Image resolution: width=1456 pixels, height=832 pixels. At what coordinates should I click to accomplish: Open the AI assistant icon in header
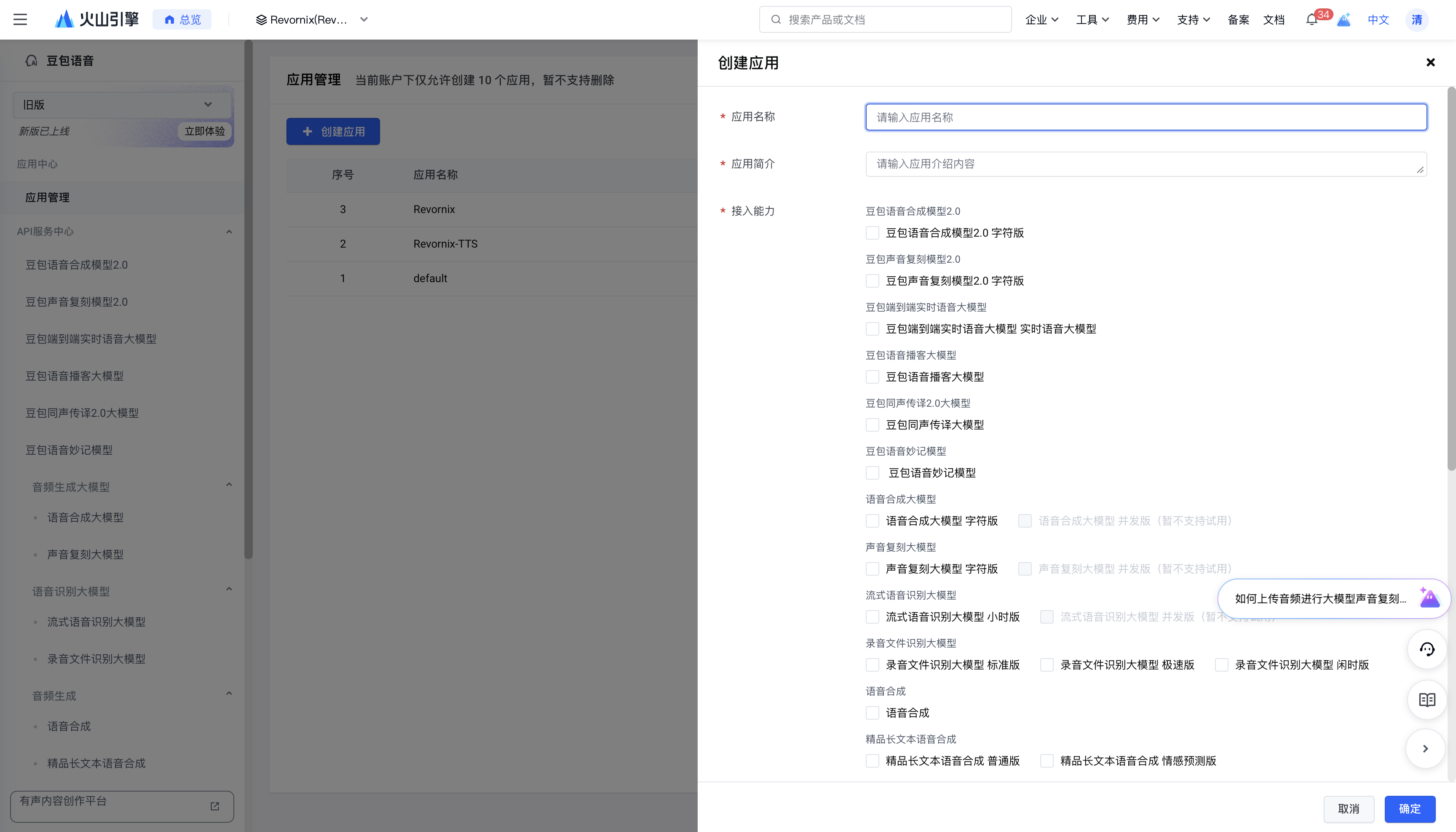[1344, 20]
